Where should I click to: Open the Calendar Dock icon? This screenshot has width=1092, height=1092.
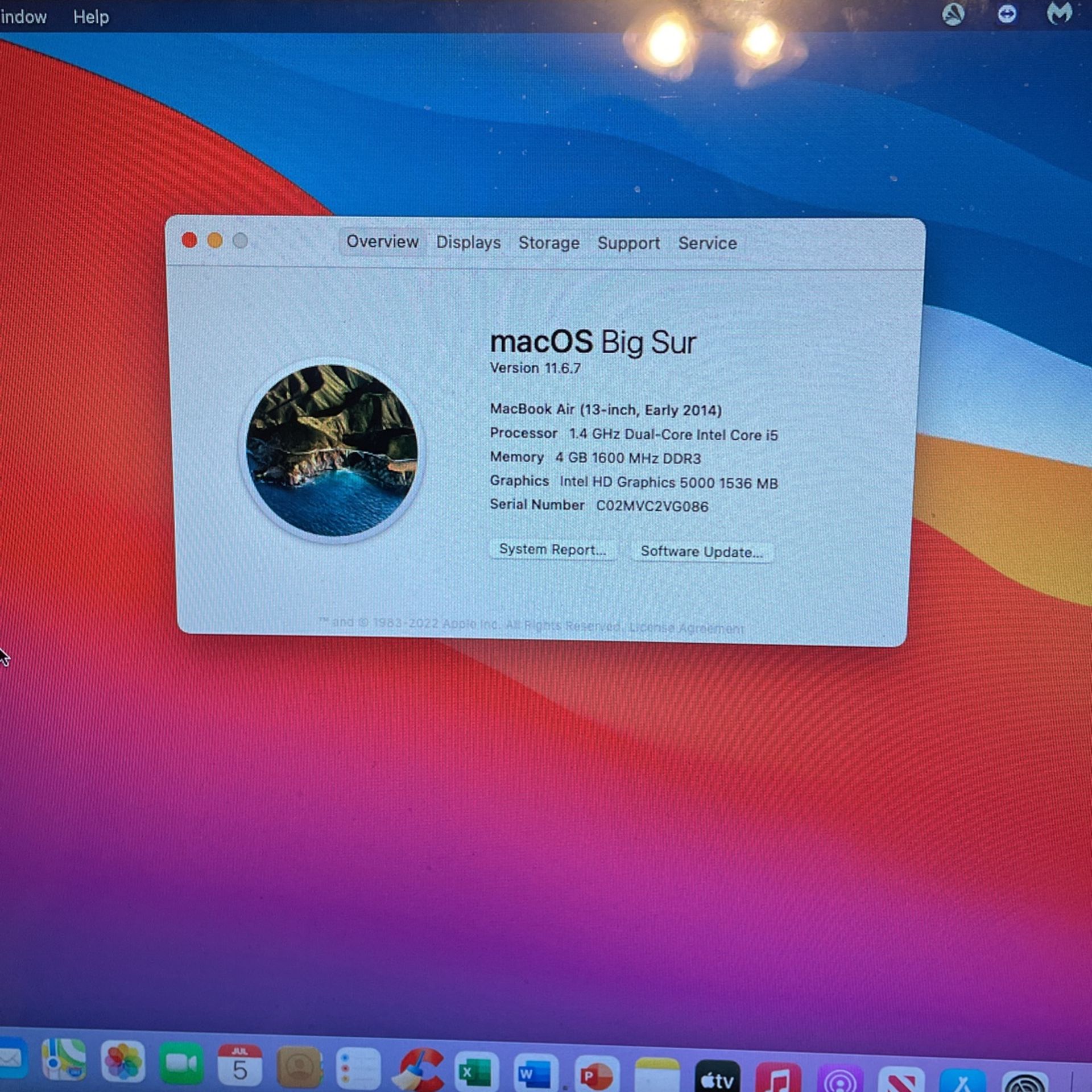click(x=240, y=1065)
